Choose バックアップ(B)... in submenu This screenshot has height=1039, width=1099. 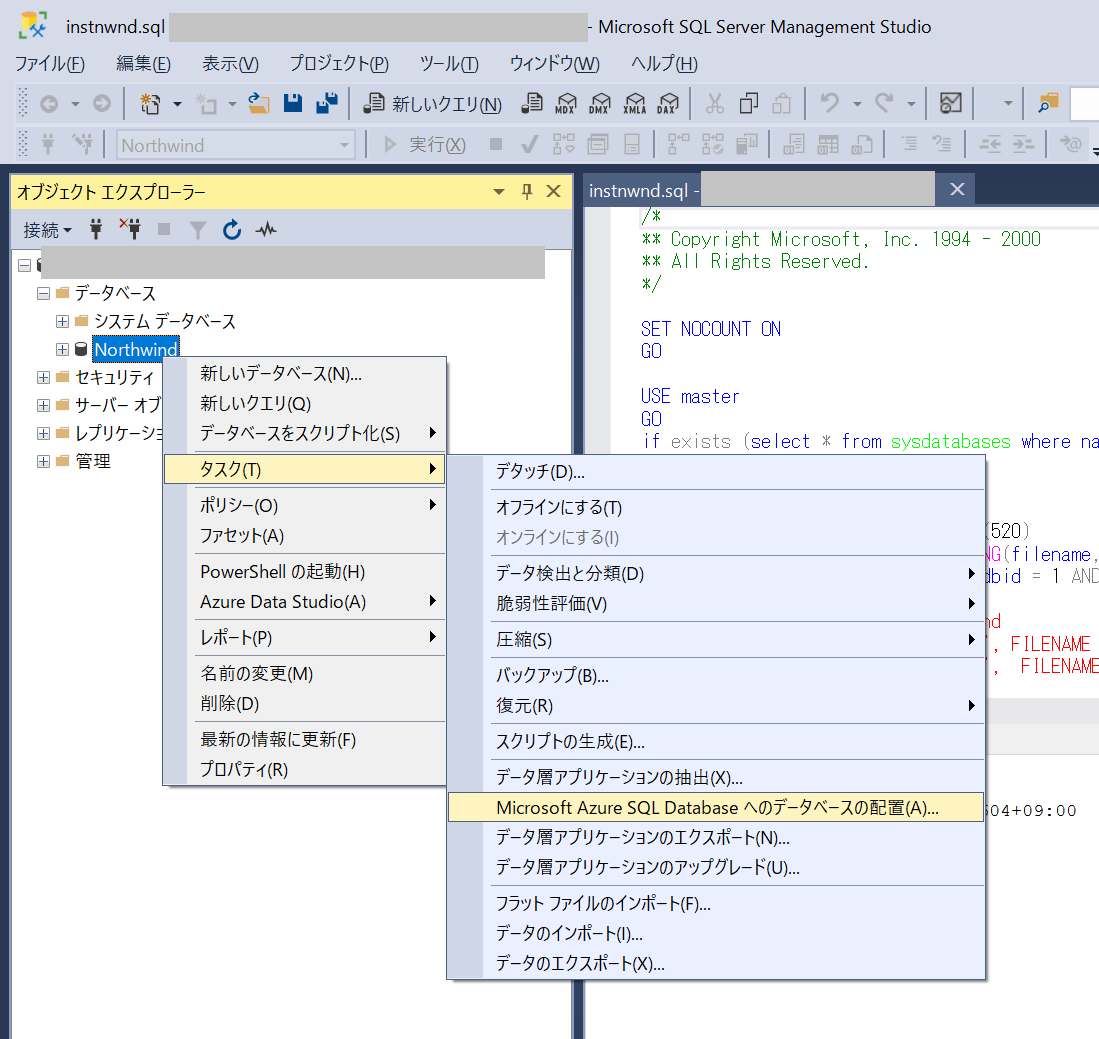(716, 676)
